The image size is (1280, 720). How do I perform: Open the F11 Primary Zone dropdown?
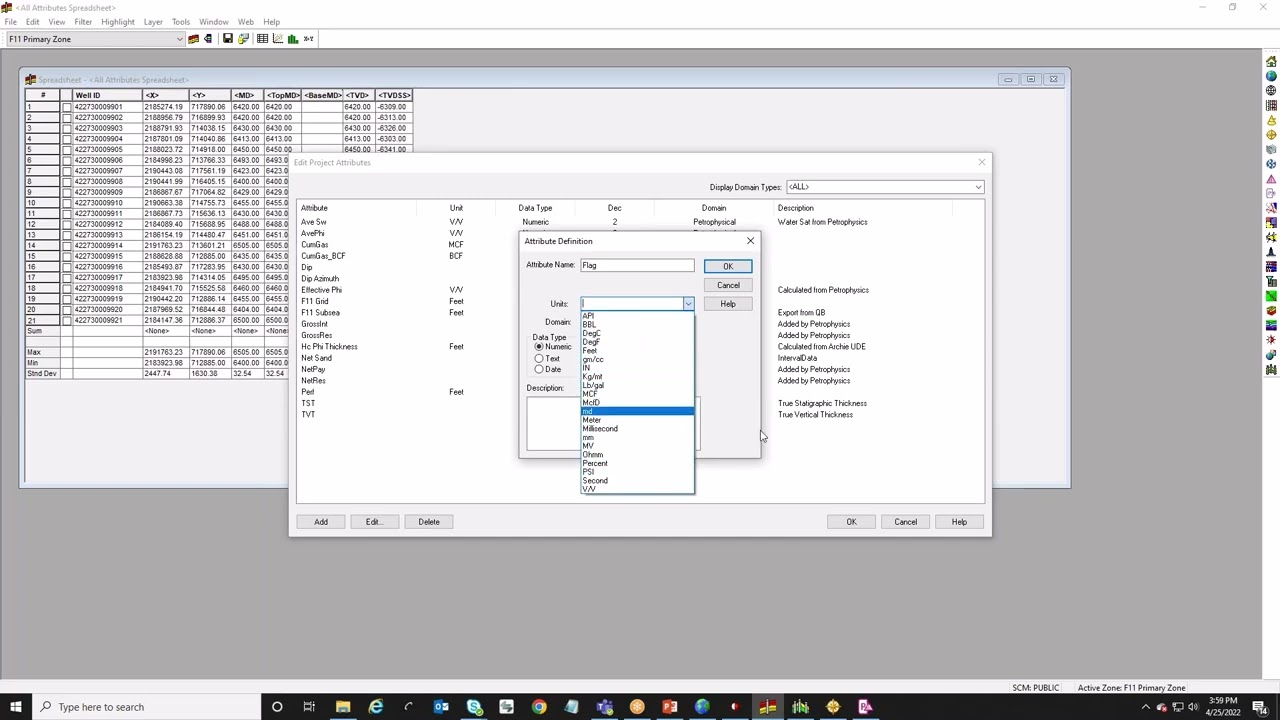[179, 39]
